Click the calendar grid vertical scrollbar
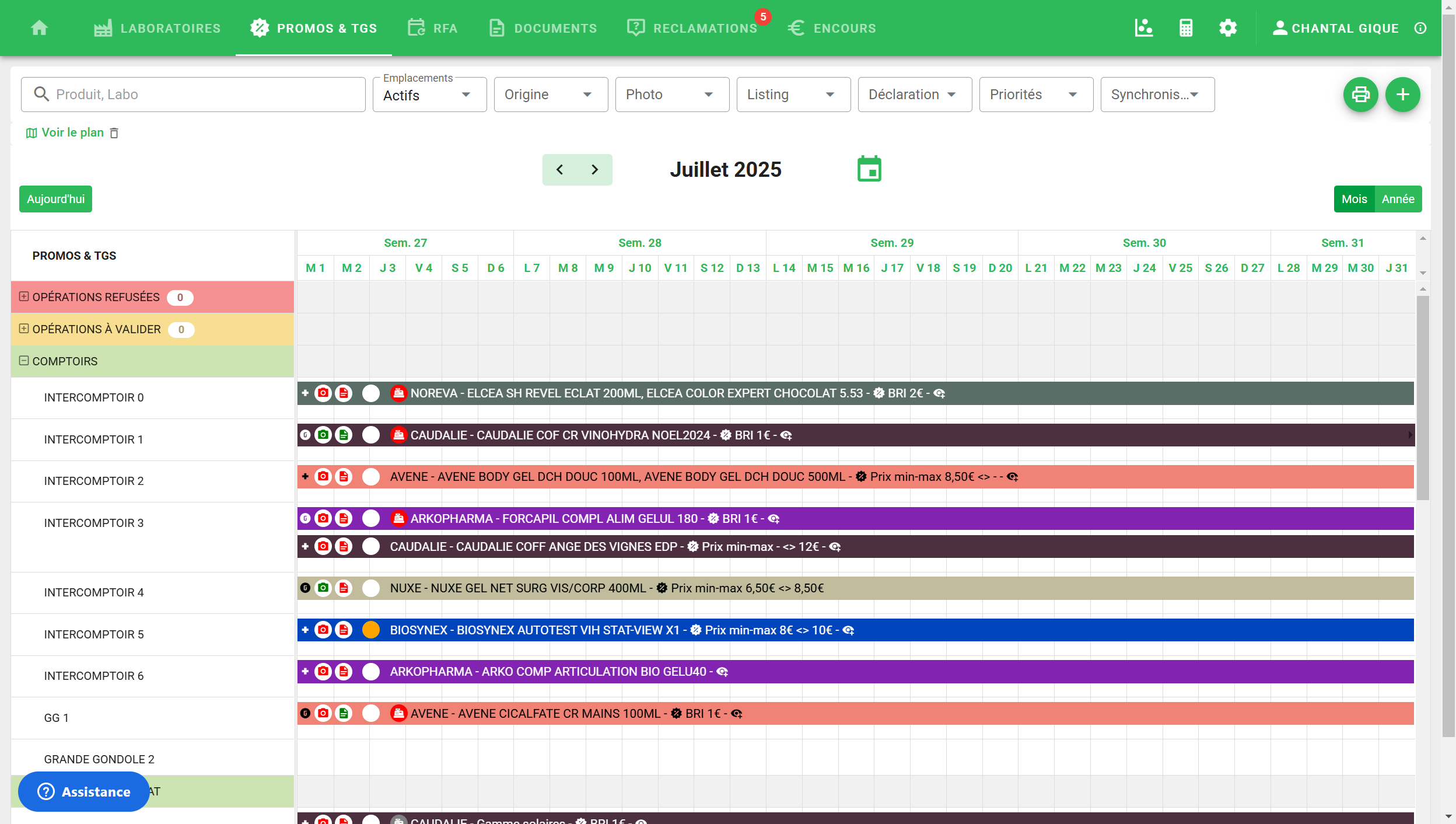The height and width of the screenshot is (824, 1456). [1422, 398]
